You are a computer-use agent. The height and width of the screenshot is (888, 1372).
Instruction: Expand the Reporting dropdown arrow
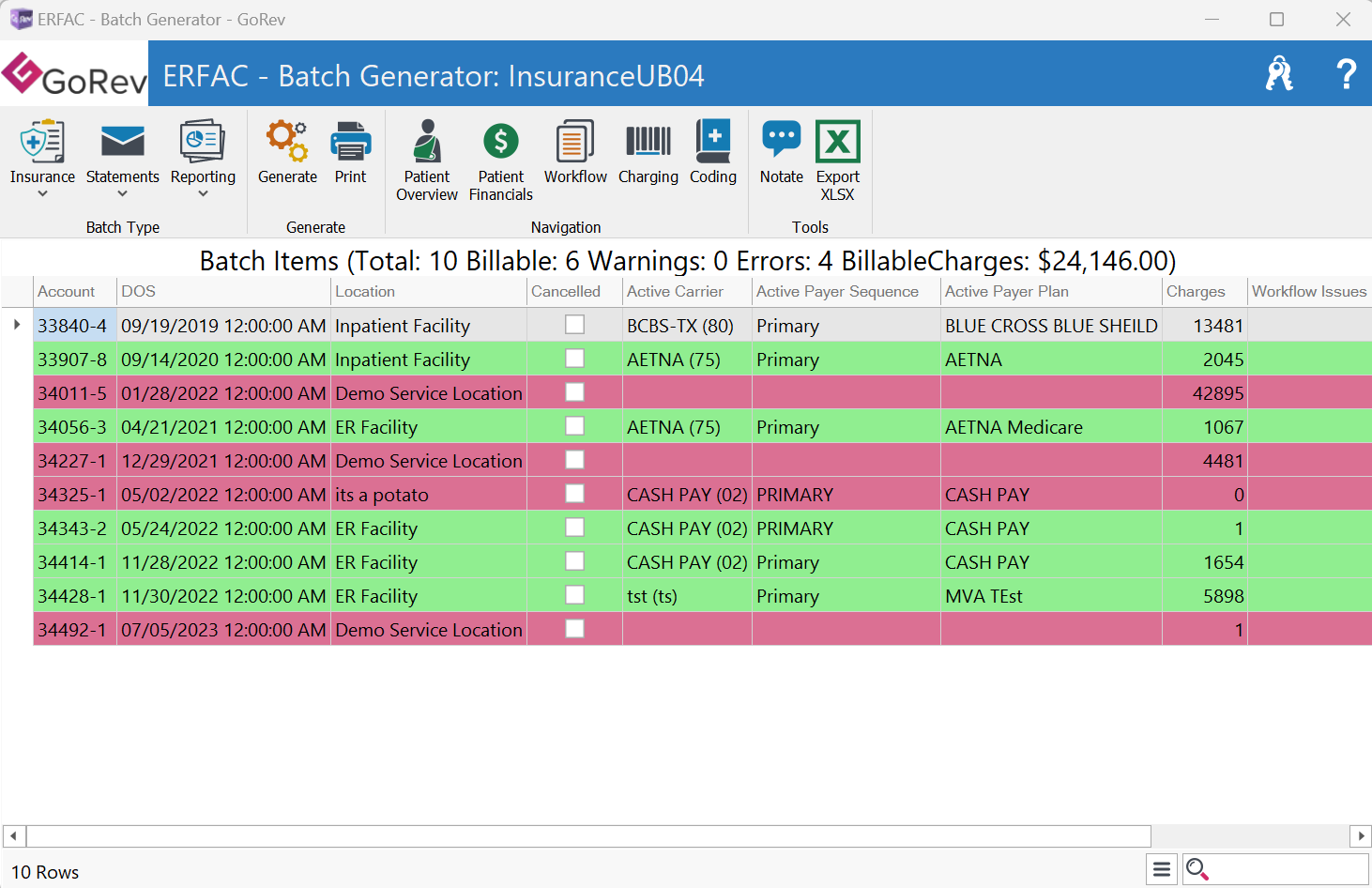click(203, 194)
